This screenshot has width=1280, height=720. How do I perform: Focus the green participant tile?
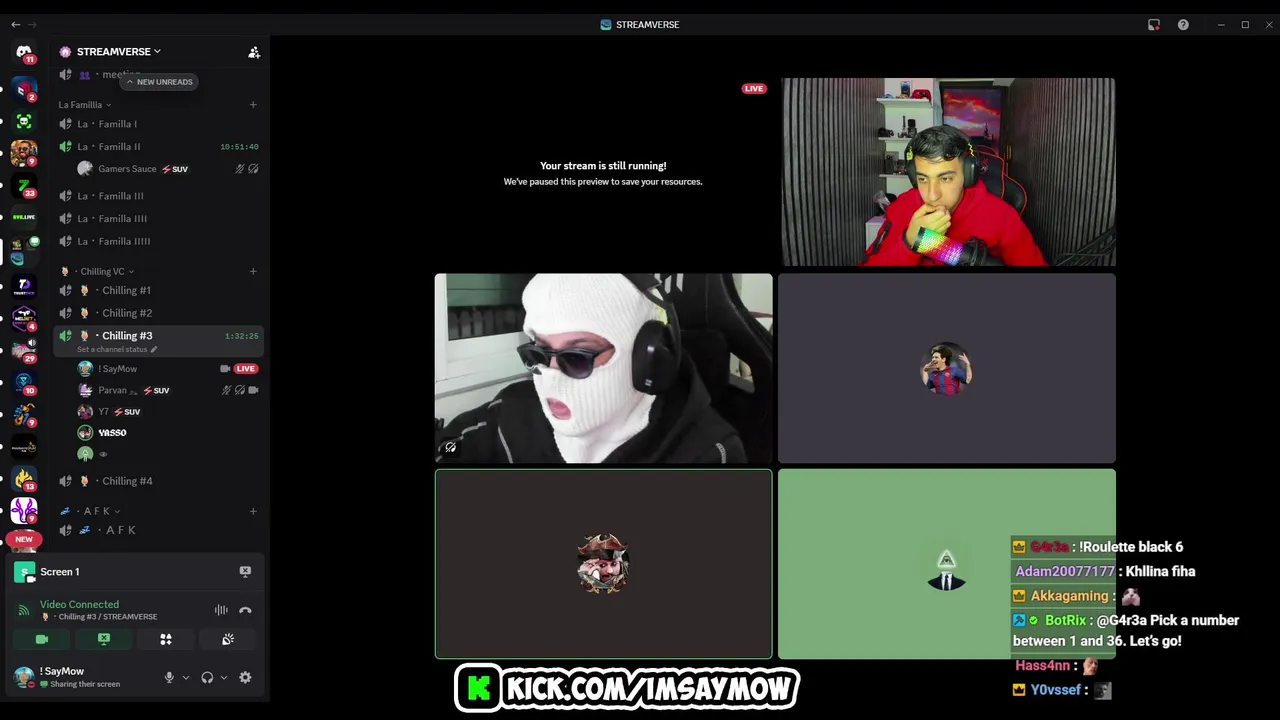click(946, 564)
